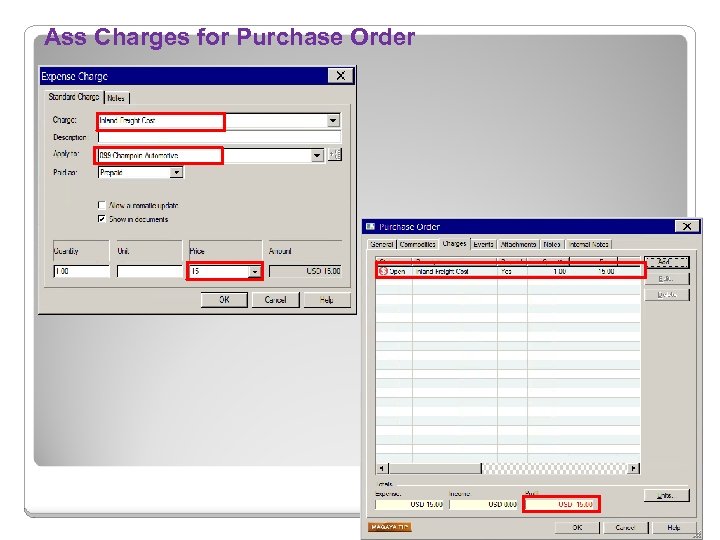Click the Magaya Tip badge
Viewport: 720px width, 540px height.
point(390,527)
